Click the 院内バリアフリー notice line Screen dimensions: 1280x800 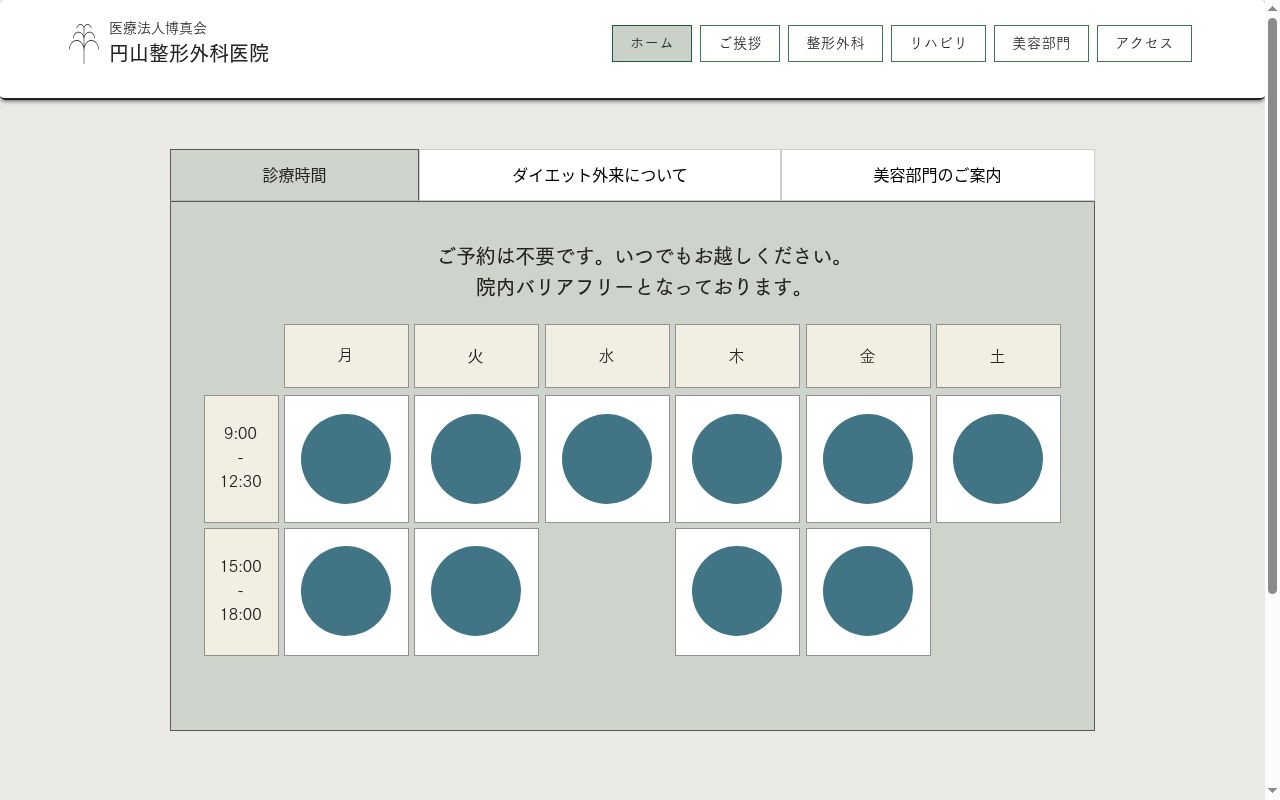pyautogui.click(x=641, y=288)
